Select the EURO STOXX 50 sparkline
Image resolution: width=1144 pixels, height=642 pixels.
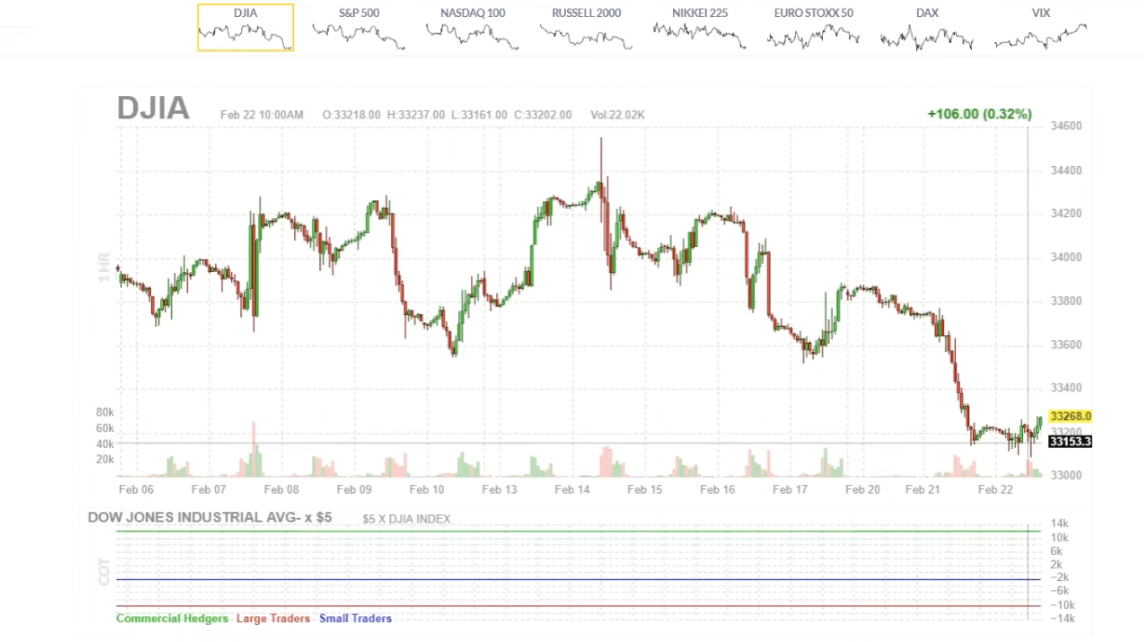[x=813, y=27]
